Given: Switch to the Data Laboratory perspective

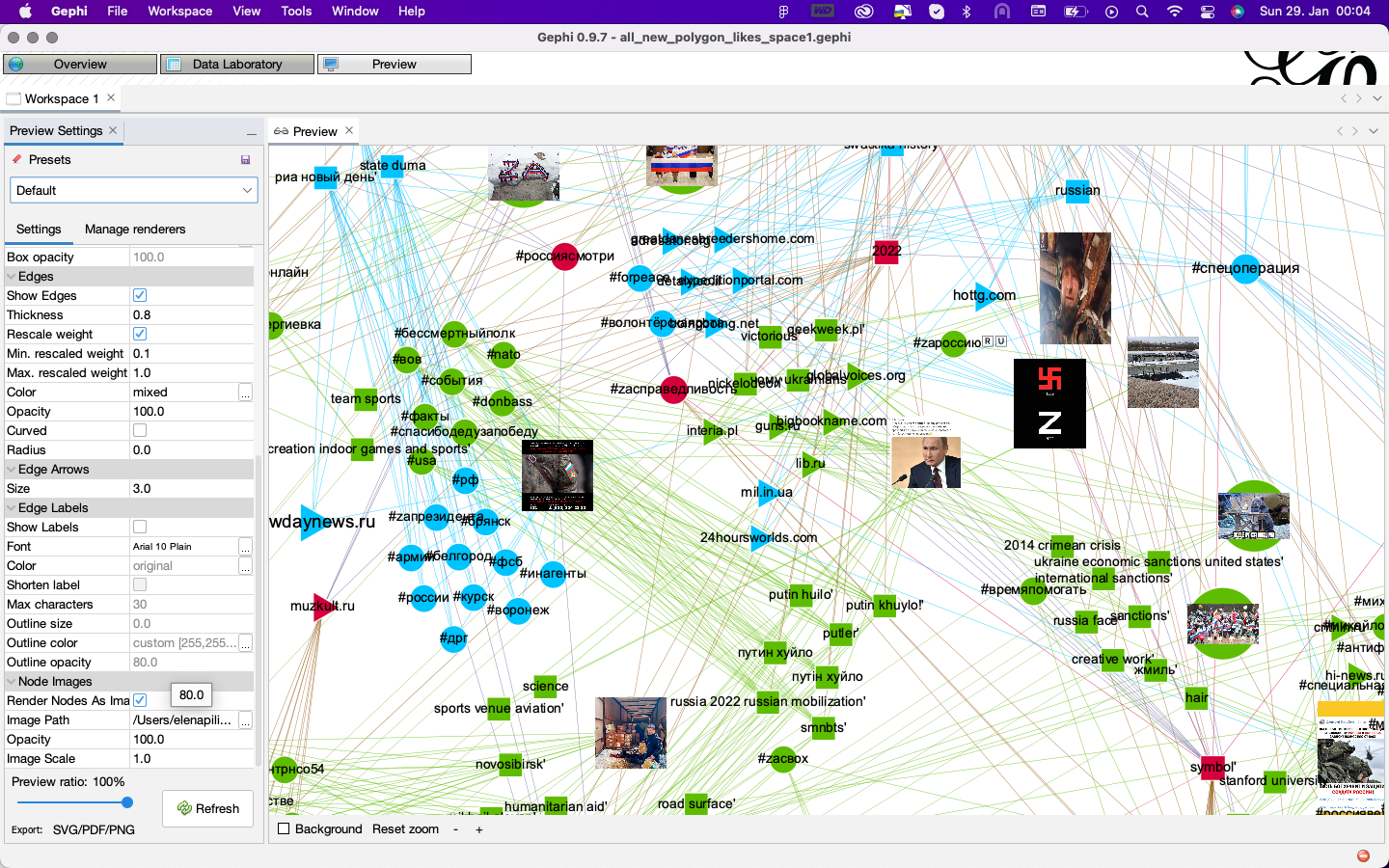Looking at the screenshot, I should pyautogui.click(x=237, y=64).
